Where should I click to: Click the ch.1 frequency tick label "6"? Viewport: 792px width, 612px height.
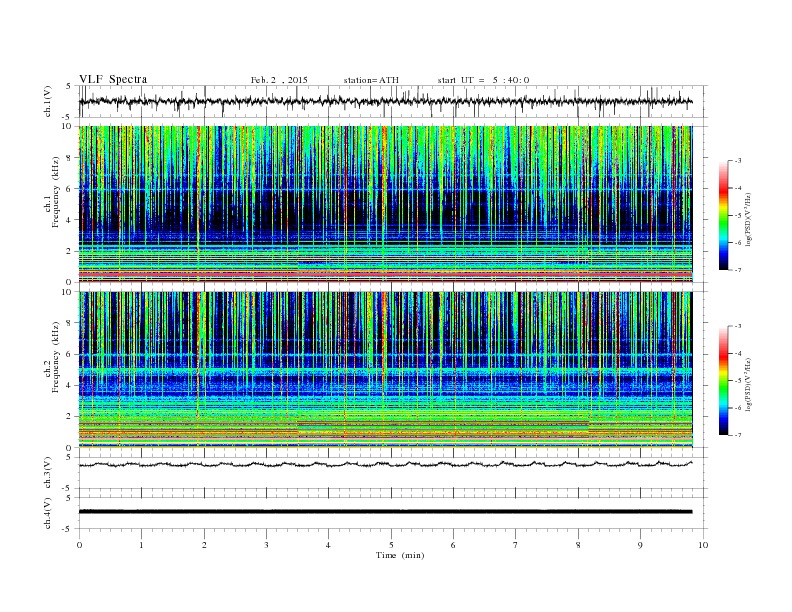(70, 189)
